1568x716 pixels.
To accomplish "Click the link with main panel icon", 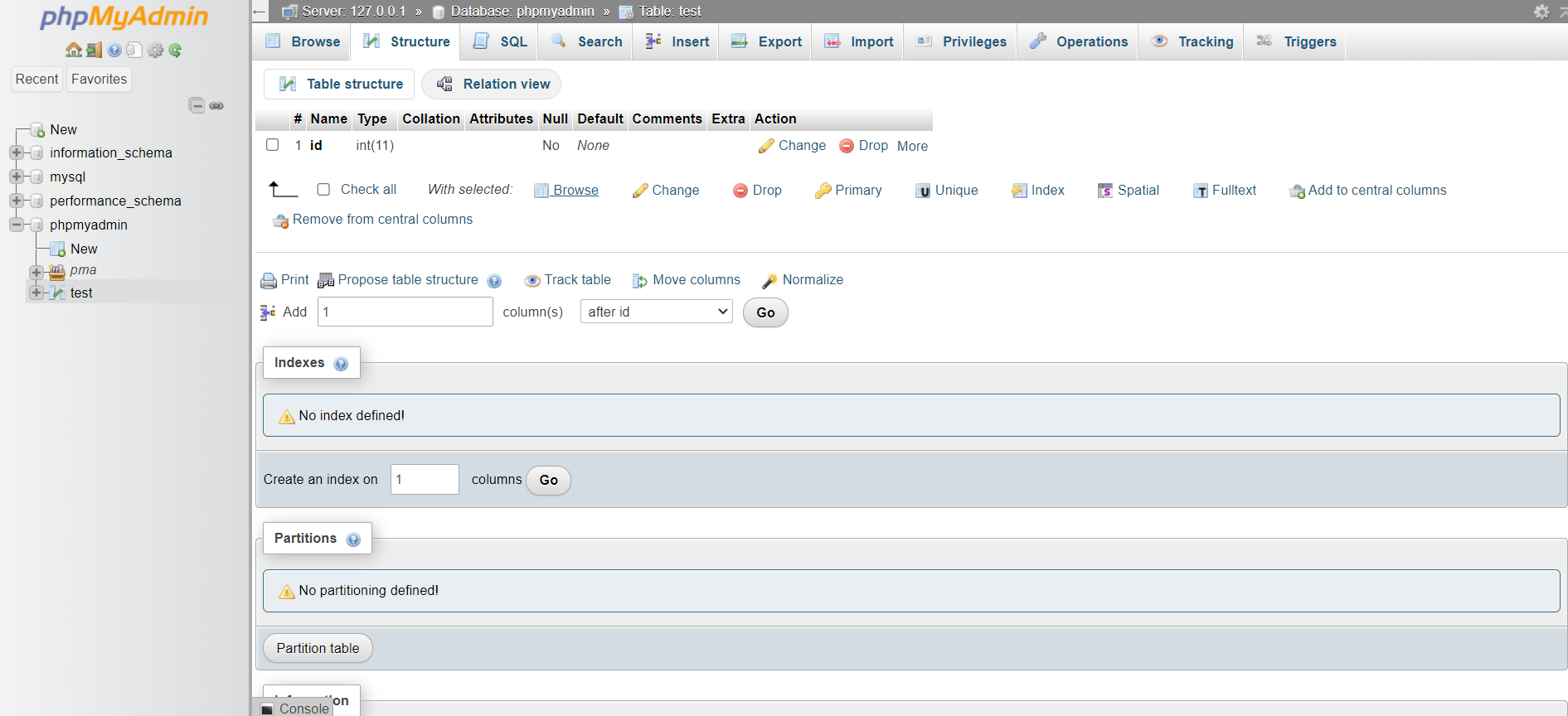I will coord(216,105).
